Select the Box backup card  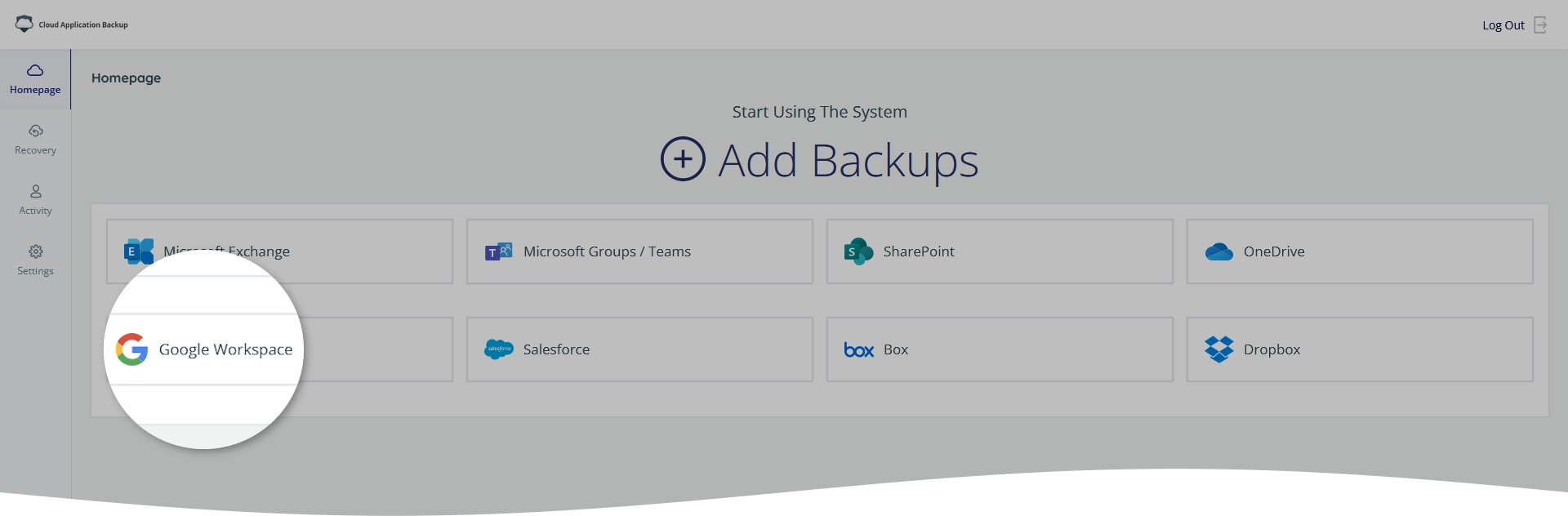pos(1000,349)
